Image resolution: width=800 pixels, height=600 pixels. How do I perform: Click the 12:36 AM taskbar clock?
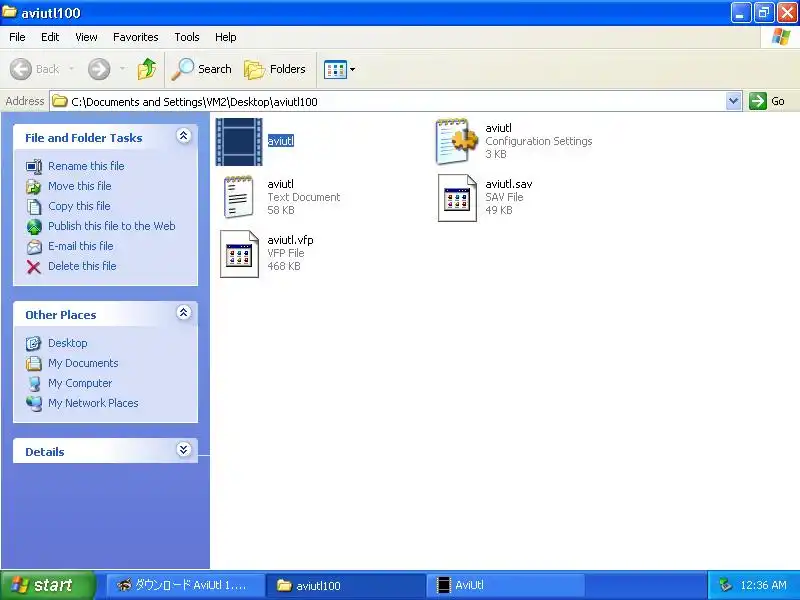pos(763,585)
